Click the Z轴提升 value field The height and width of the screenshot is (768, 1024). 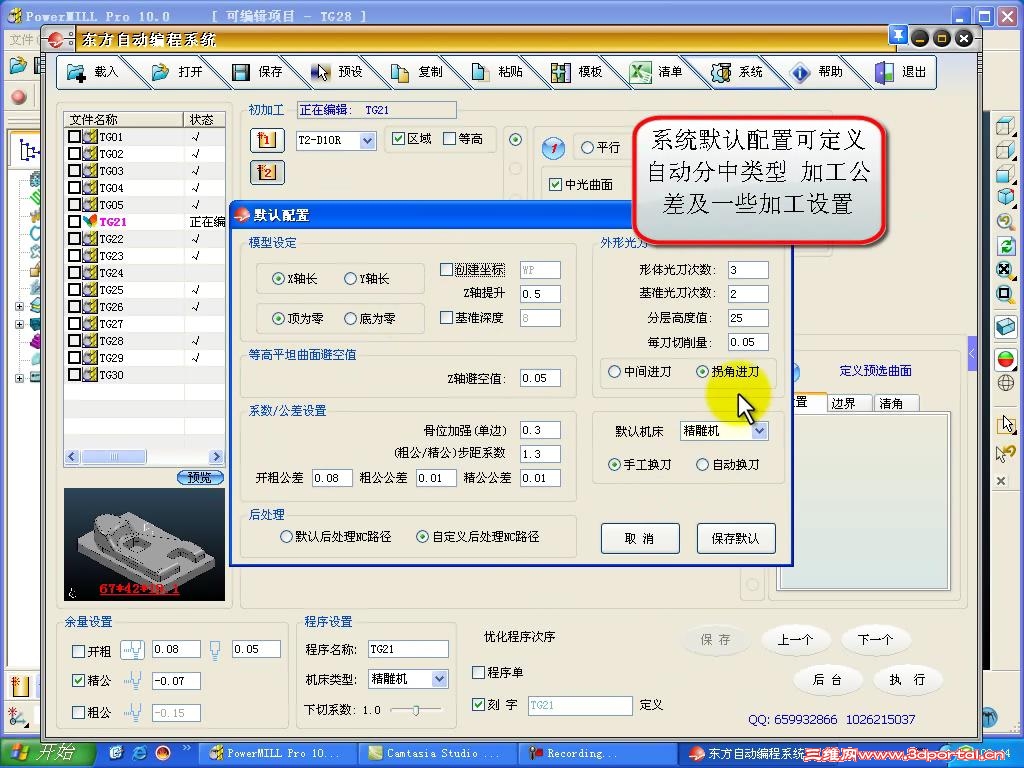pyautogui.click(x=540, y=294)
